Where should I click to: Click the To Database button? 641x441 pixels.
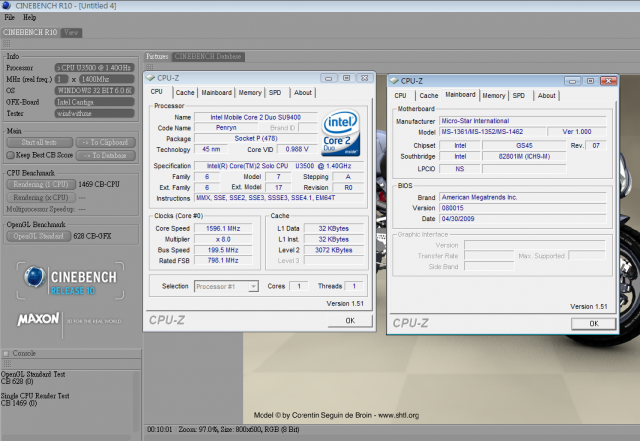(x=105, y=155)
